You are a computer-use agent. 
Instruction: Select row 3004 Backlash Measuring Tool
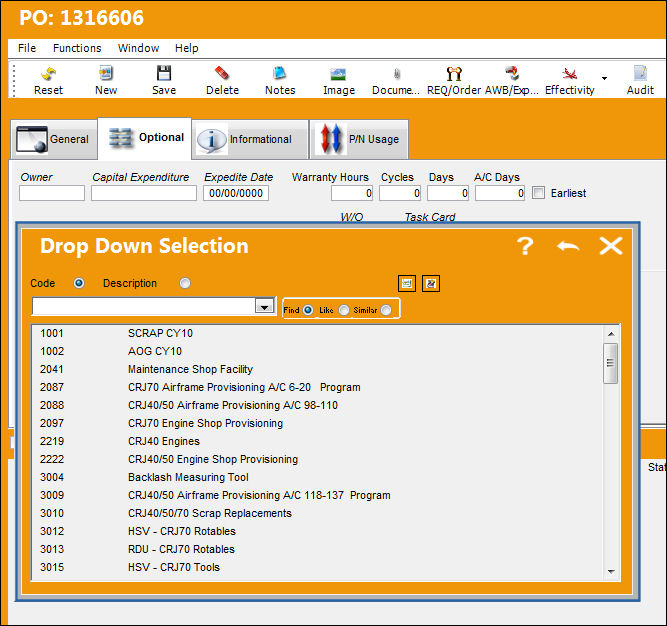[x=317, y=477]
